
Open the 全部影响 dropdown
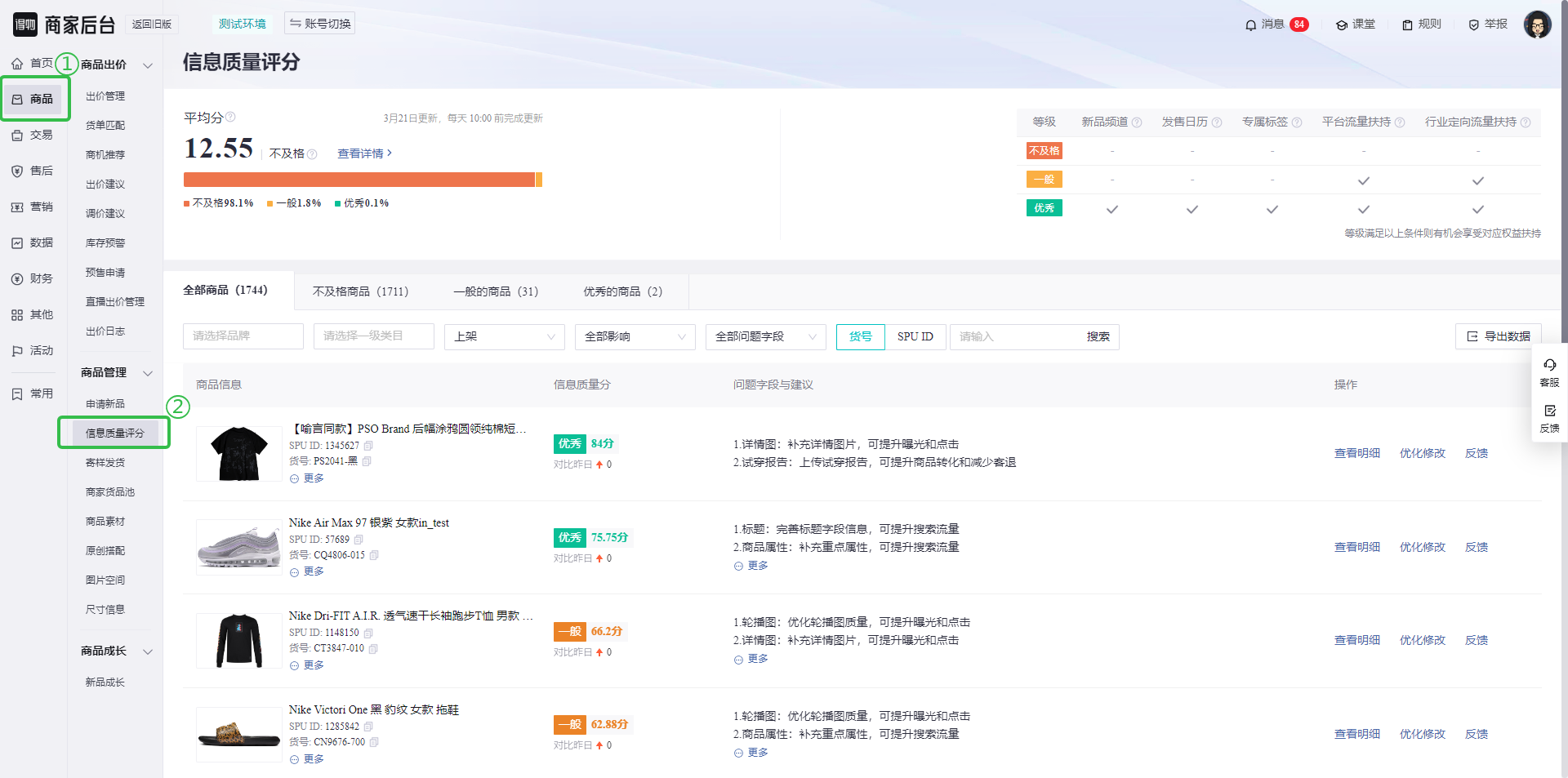(635, 336)
